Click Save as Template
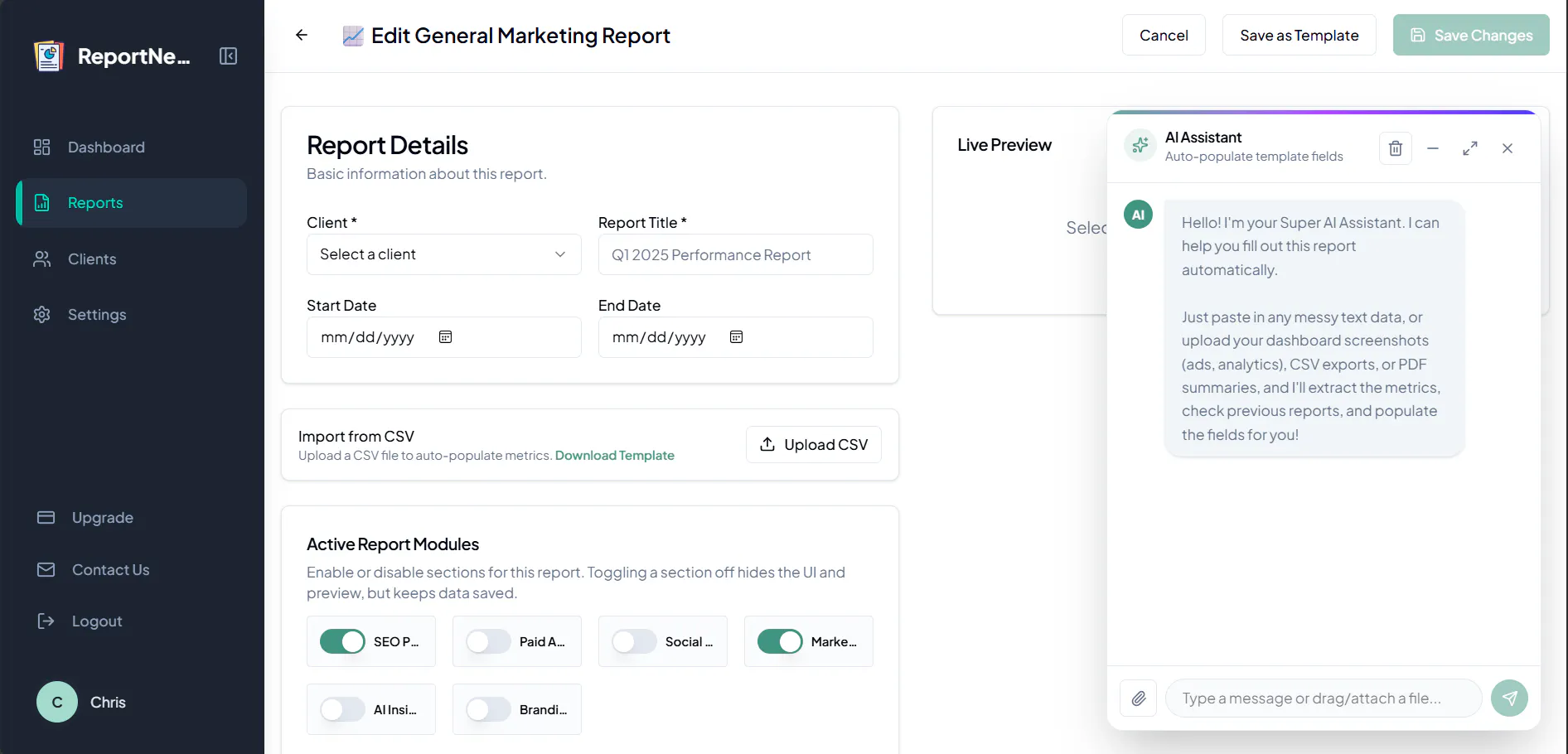1568x754 pixels. tap(1299, 35)
